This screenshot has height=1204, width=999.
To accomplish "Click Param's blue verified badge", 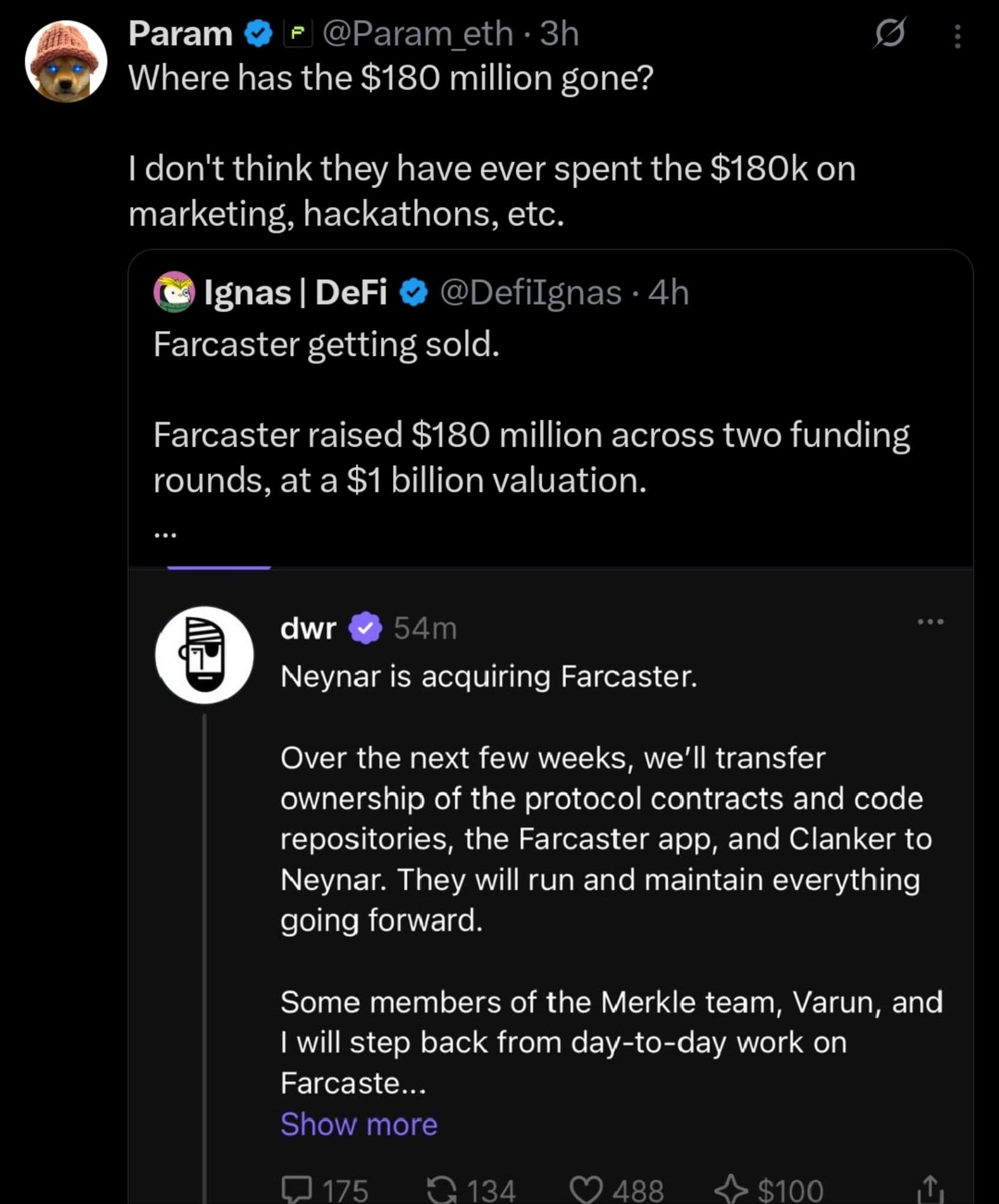I will [258, 34].
